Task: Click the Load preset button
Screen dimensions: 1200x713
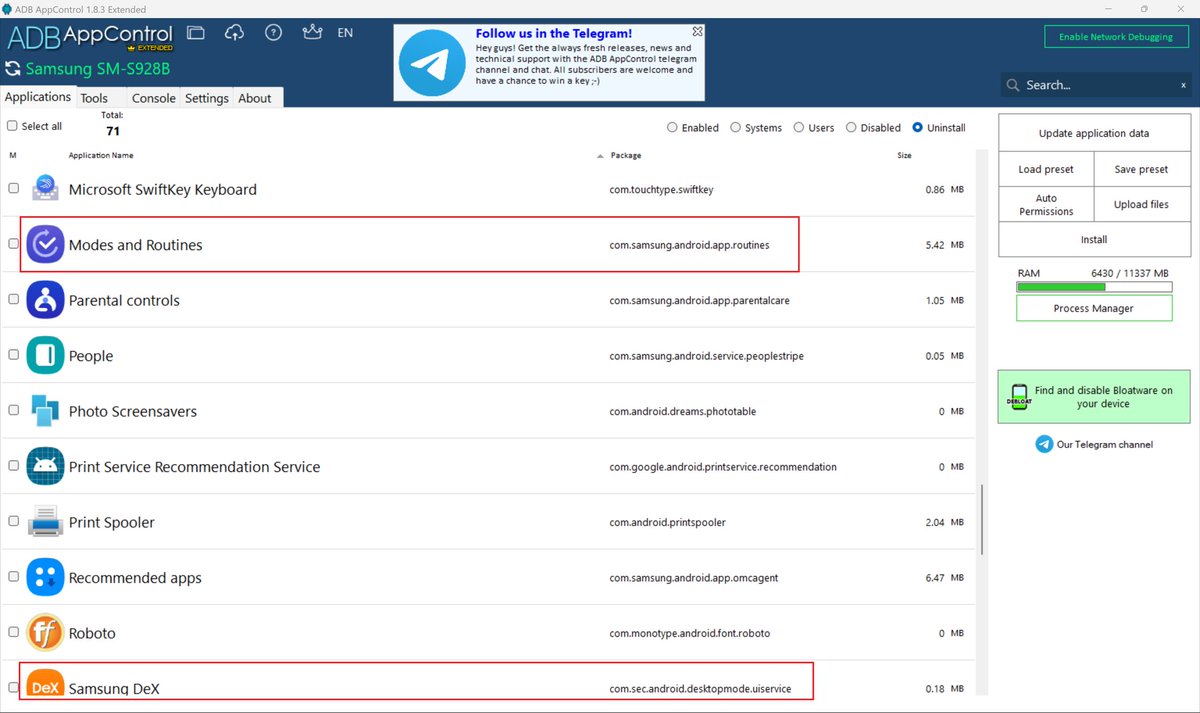Action: [x=1046, y=169]
